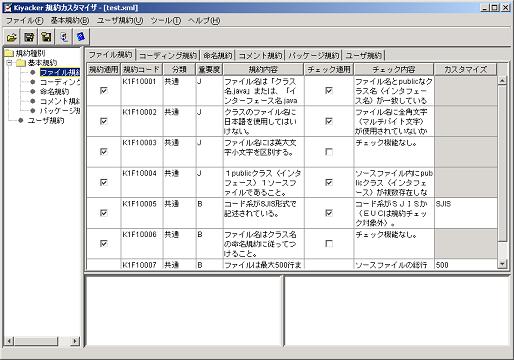Click the reload arrows toolbar icon
The image size is (514, 360).
[64, 37]
